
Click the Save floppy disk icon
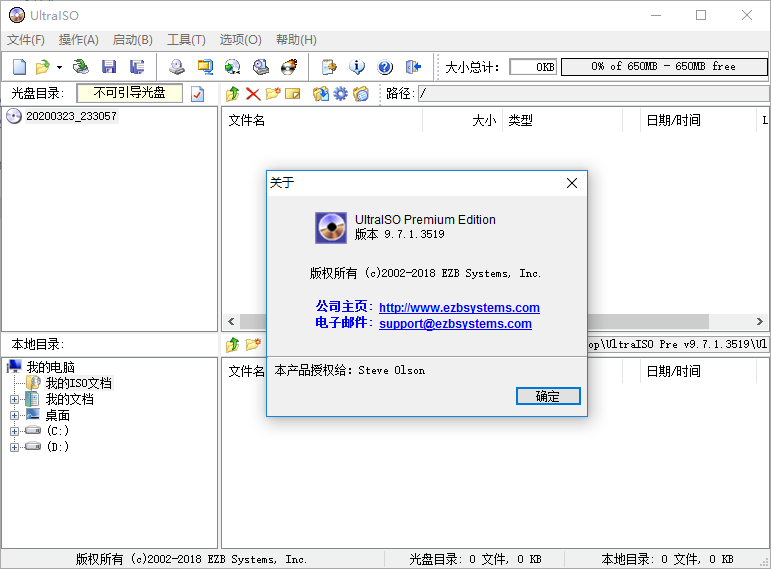(x=109, y=67)
